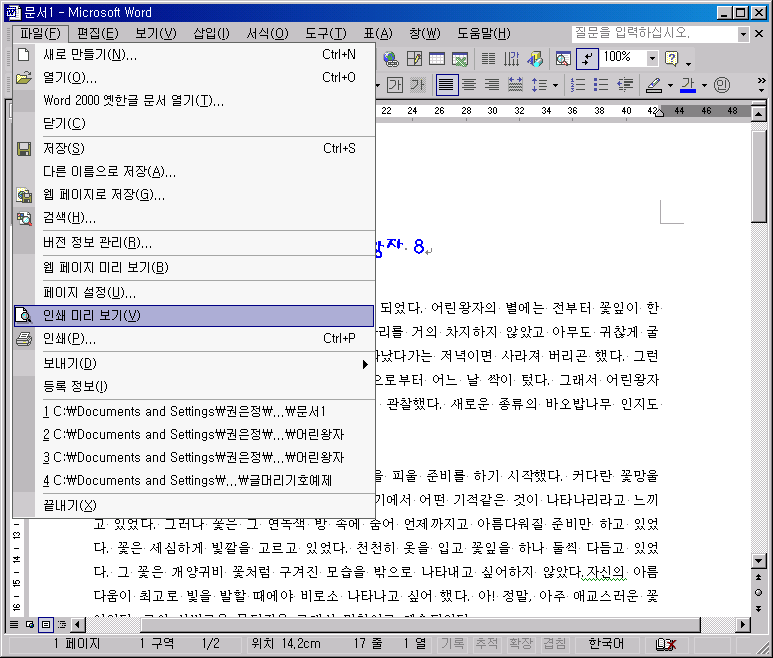Click the Text Direction icon
The image size is (773, 658).
[x=512, y=59]
